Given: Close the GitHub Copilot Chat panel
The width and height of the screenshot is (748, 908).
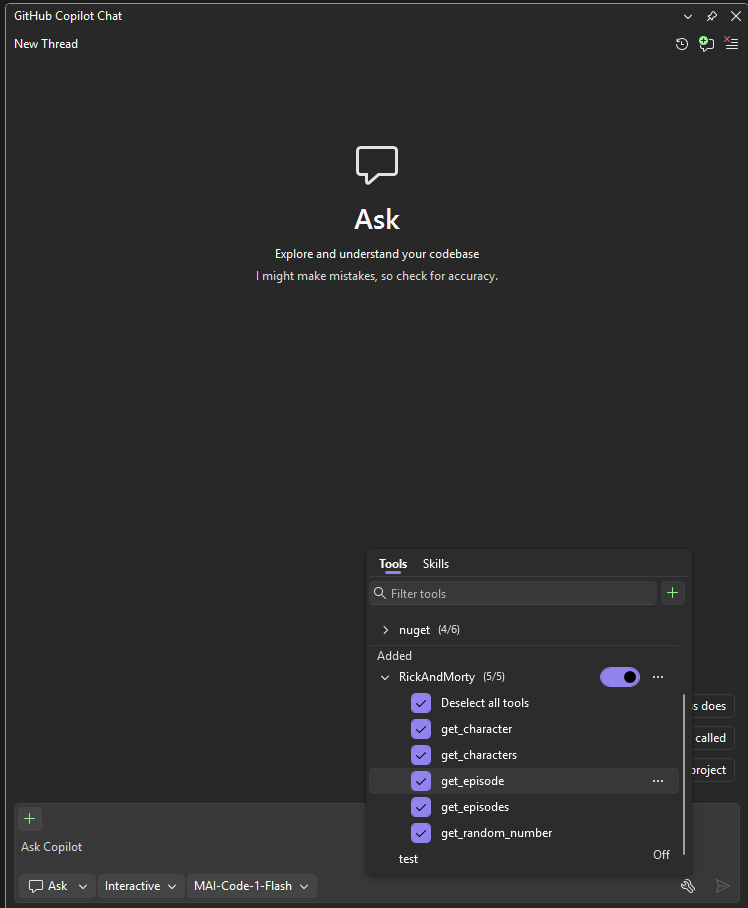Looking at the screenshot, I should click(736, 16).
